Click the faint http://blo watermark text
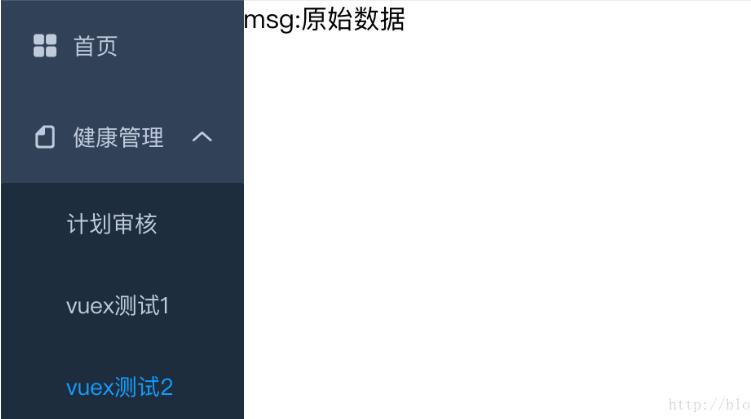Image resolution: width=751 pixels, height=419 pixels. point(709,405)
